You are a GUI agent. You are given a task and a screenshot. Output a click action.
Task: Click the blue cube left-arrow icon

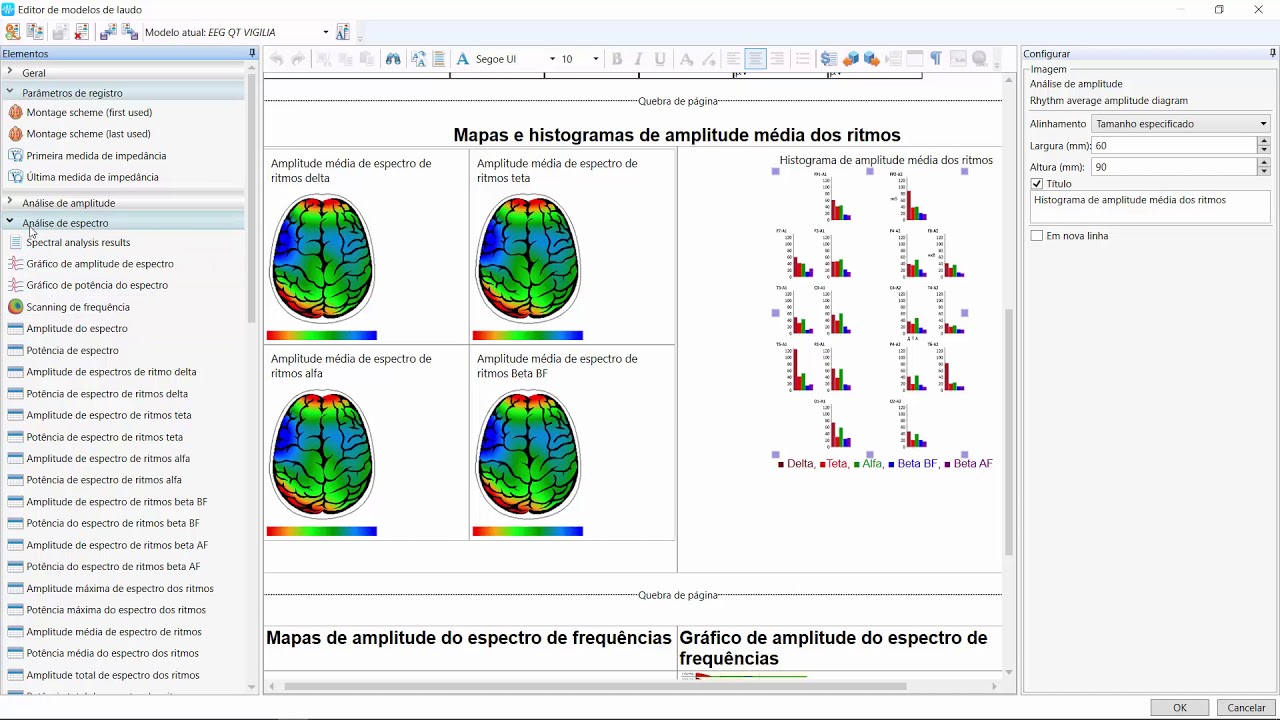850,59
